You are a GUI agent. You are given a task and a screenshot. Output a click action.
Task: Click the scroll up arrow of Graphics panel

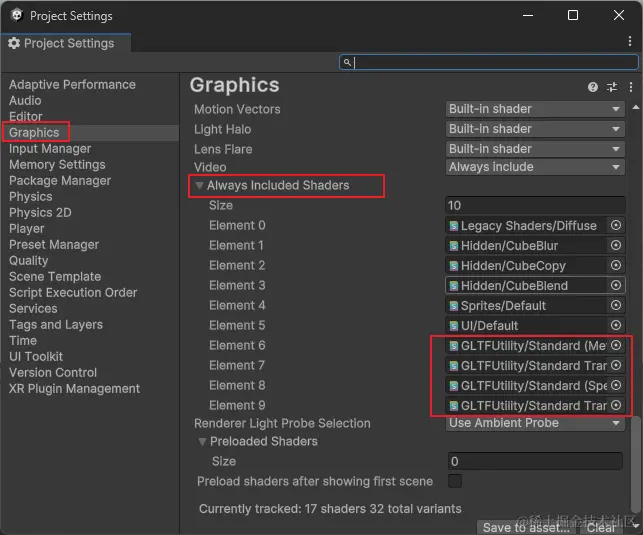point(636,107)
